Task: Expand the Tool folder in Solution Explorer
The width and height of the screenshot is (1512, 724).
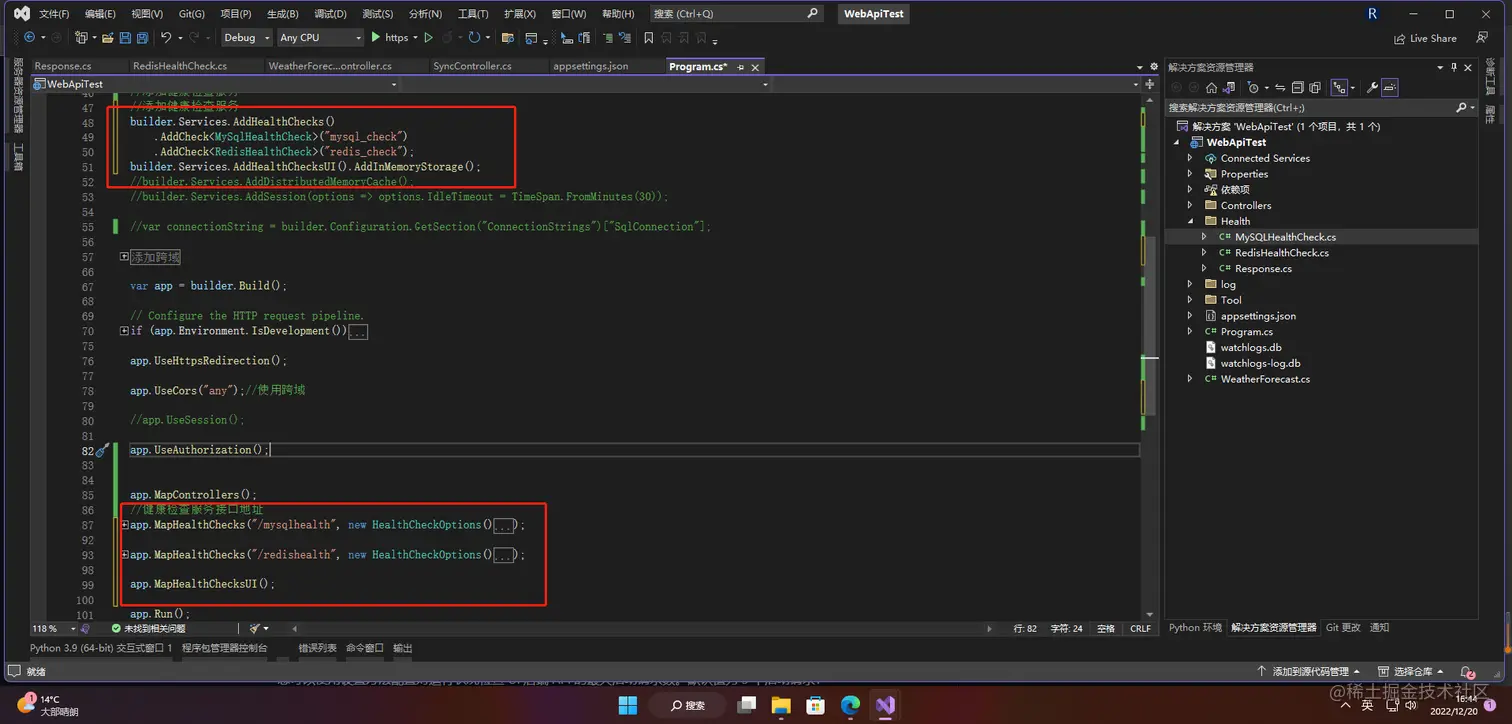Action: [1190, 300]
